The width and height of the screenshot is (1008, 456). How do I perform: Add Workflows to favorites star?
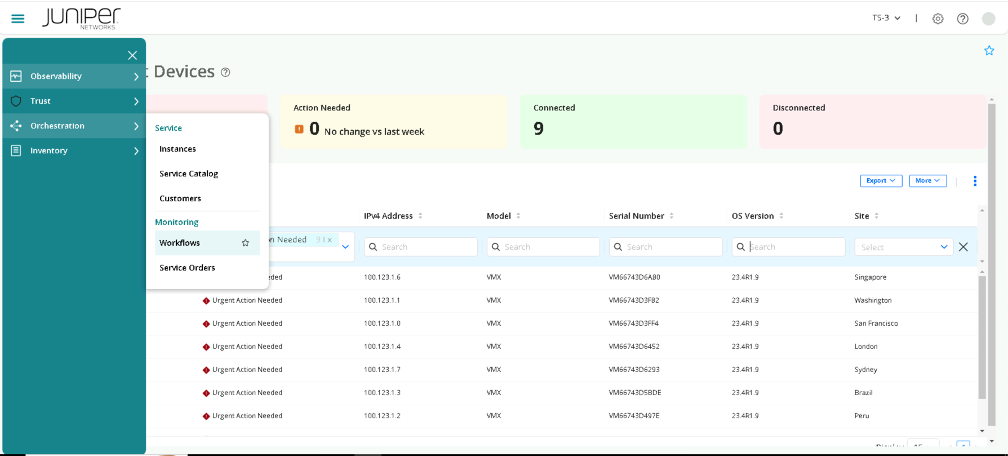click(x=245, y=243)
